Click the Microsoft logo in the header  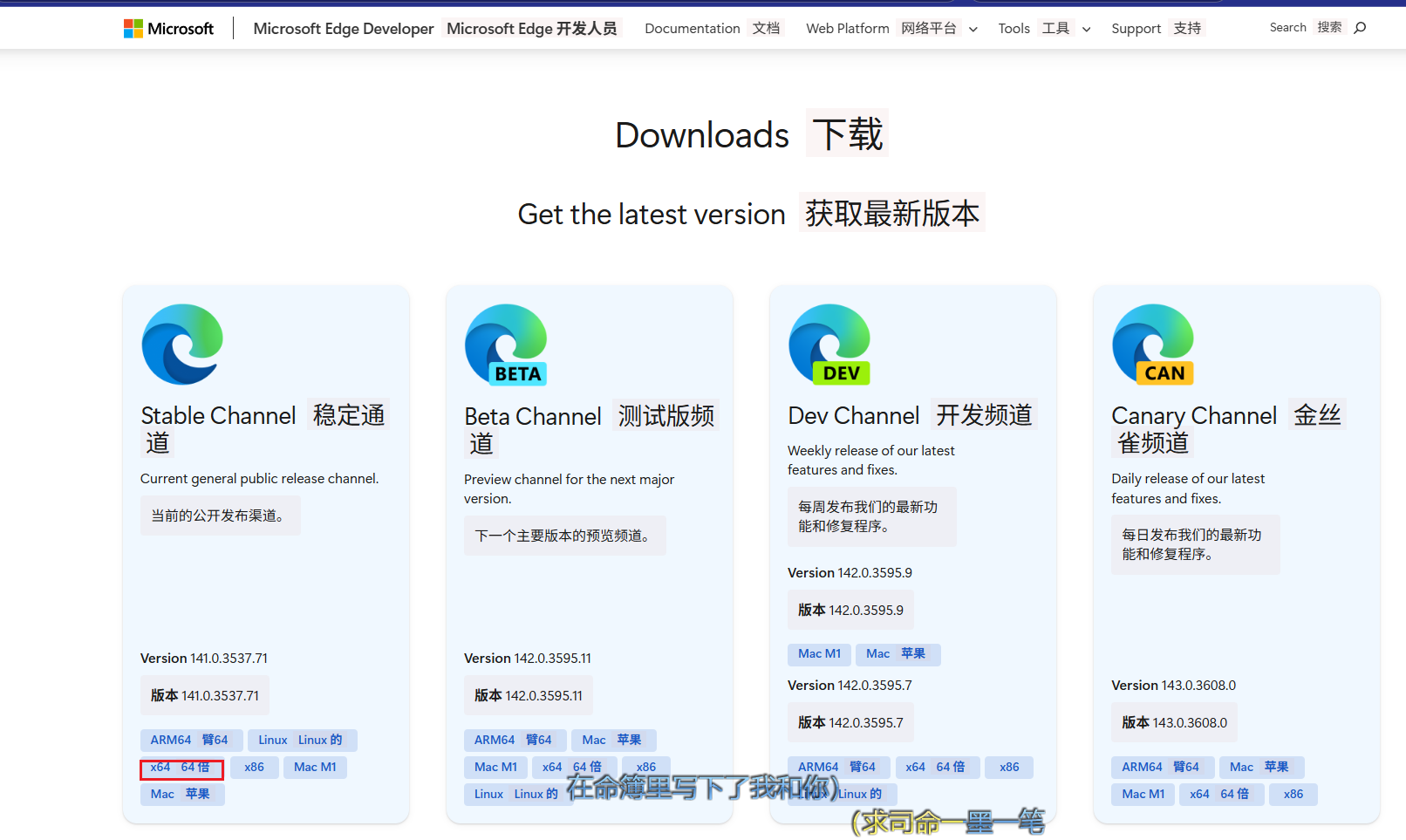point(168,29)
